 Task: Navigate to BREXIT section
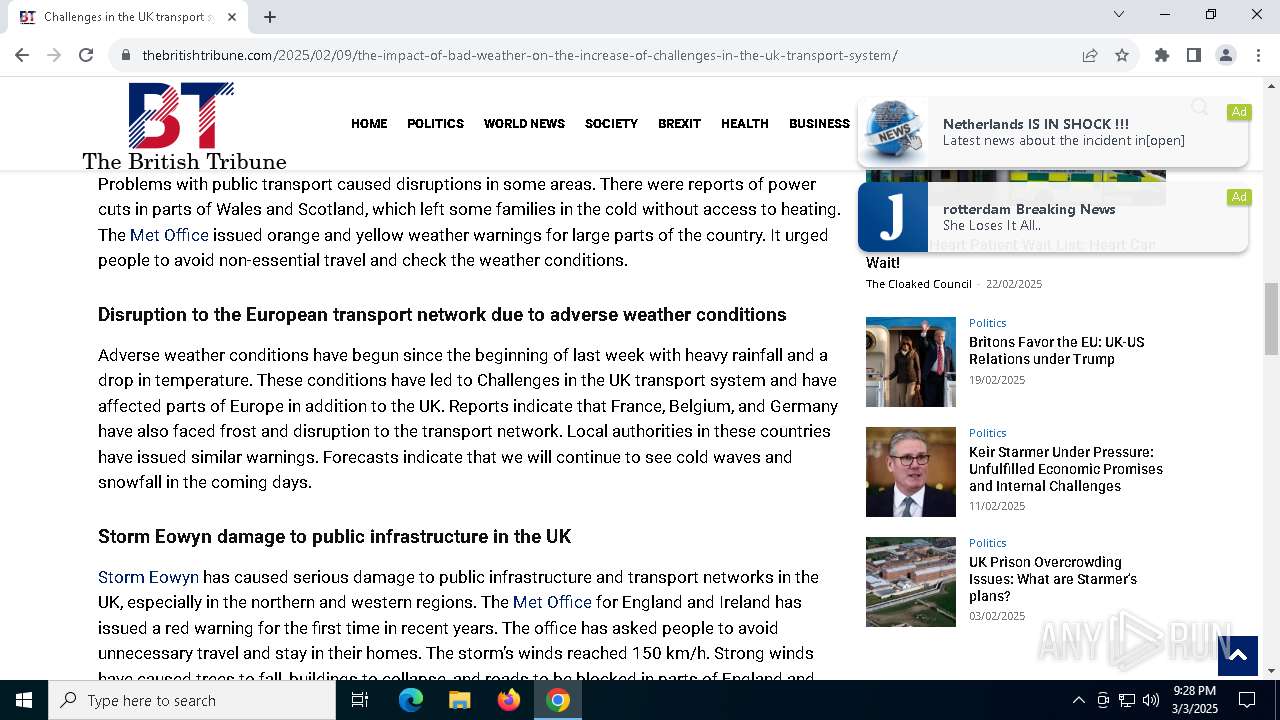679,124
